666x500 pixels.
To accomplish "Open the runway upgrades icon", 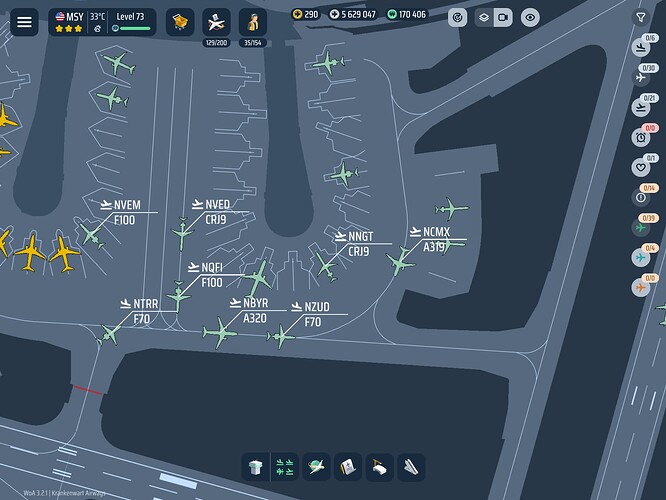I will click(x=410, y=467).
